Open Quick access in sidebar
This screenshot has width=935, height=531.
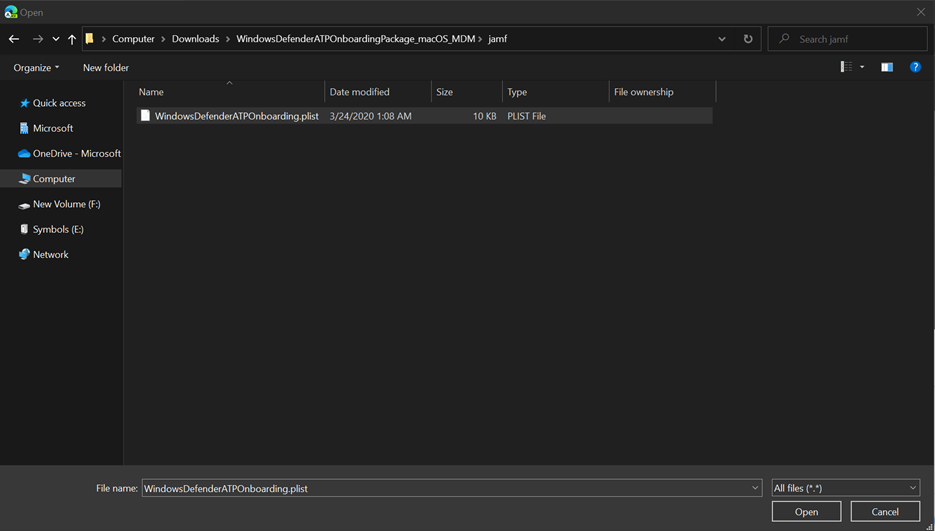click(61, 103)
